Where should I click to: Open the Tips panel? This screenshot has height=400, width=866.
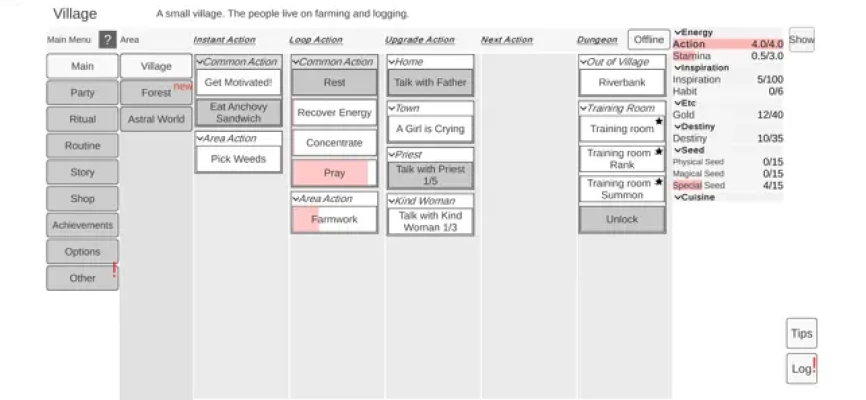point(801,334)
